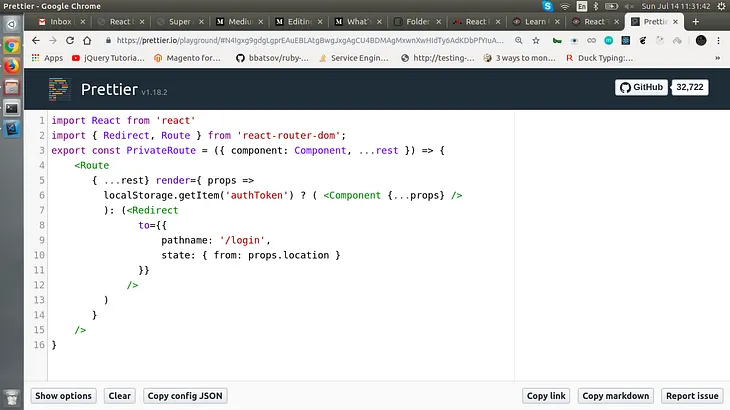The width and height of the screenshot is (730, 410).
Task: Open Chrome's three-dot menu
Action: (718, 40)
